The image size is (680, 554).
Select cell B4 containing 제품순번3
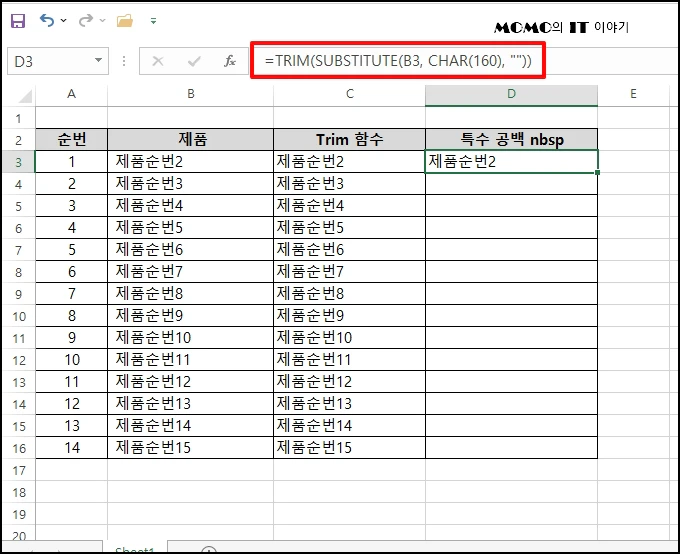(x=190, y=184)
